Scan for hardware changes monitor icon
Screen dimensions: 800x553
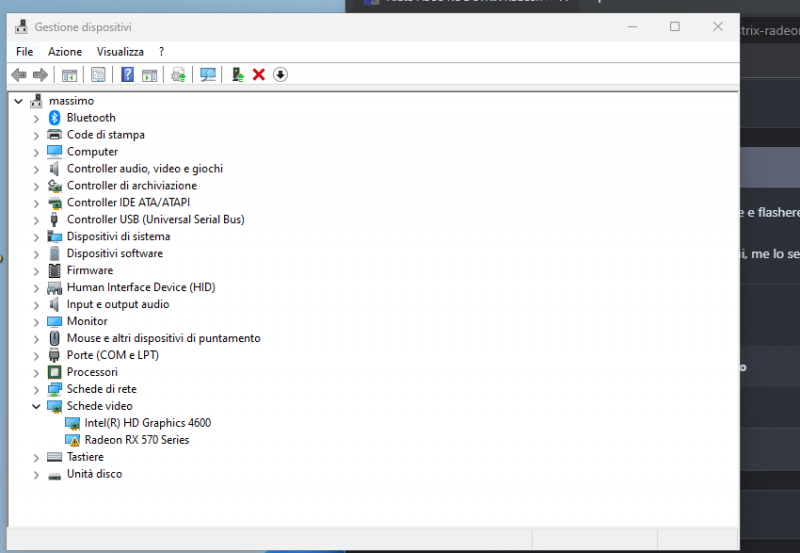(208, 75)
